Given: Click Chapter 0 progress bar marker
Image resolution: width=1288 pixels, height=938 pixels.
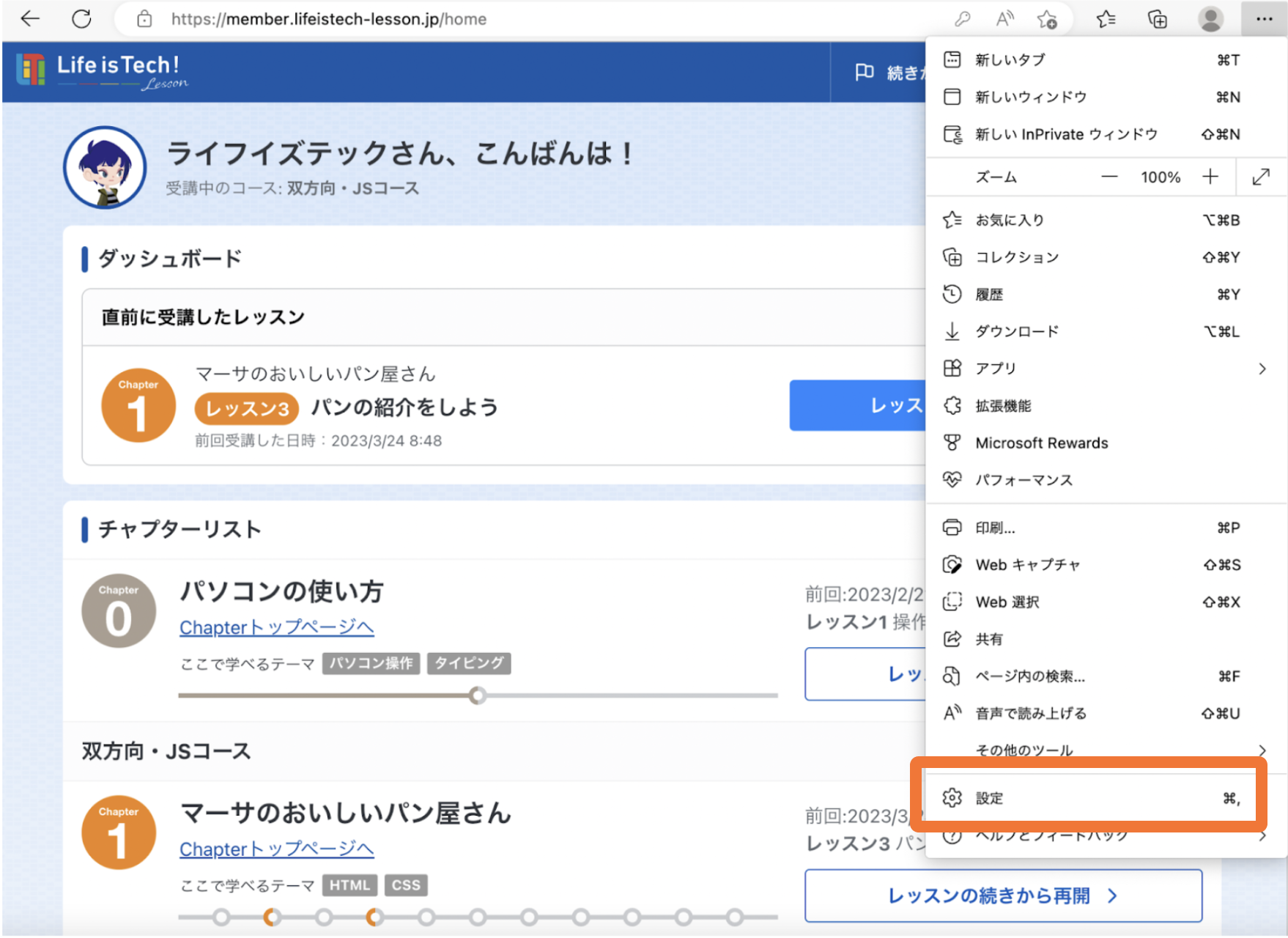Looking at the screenshot, I should (478, 695).
